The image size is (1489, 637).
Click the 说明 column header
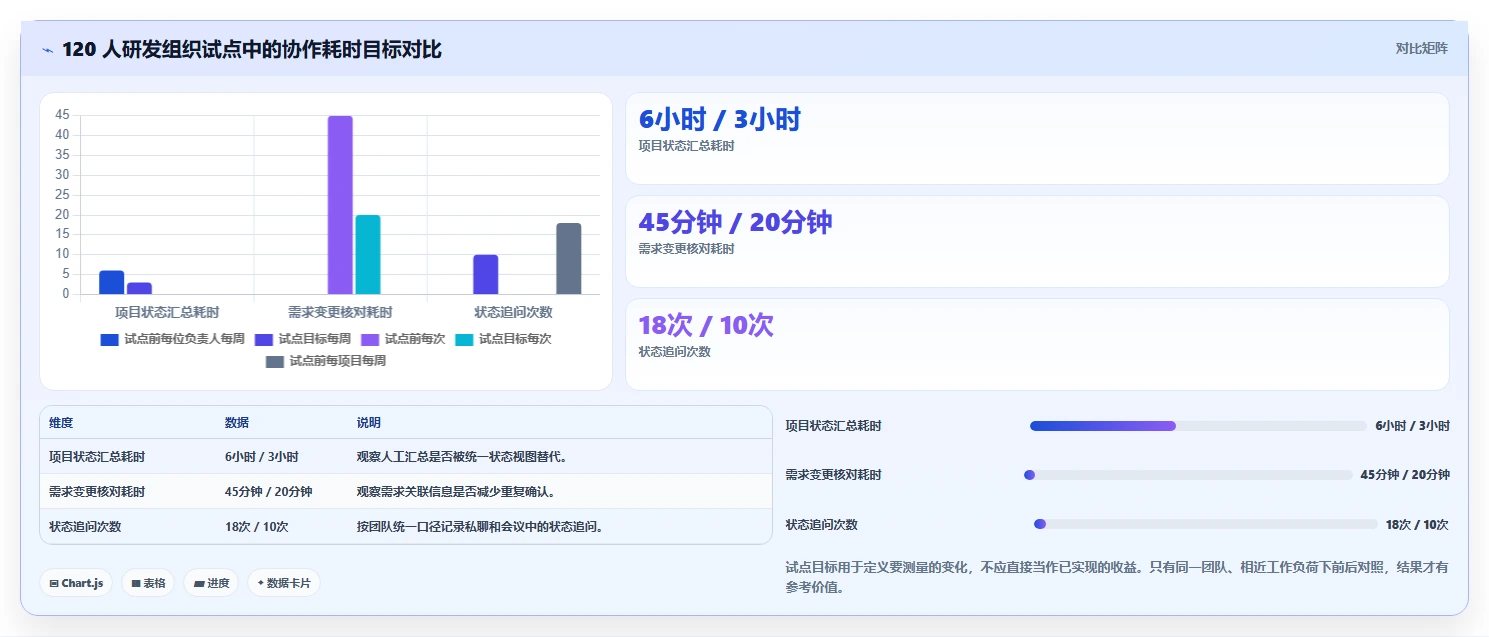point(369,423)
